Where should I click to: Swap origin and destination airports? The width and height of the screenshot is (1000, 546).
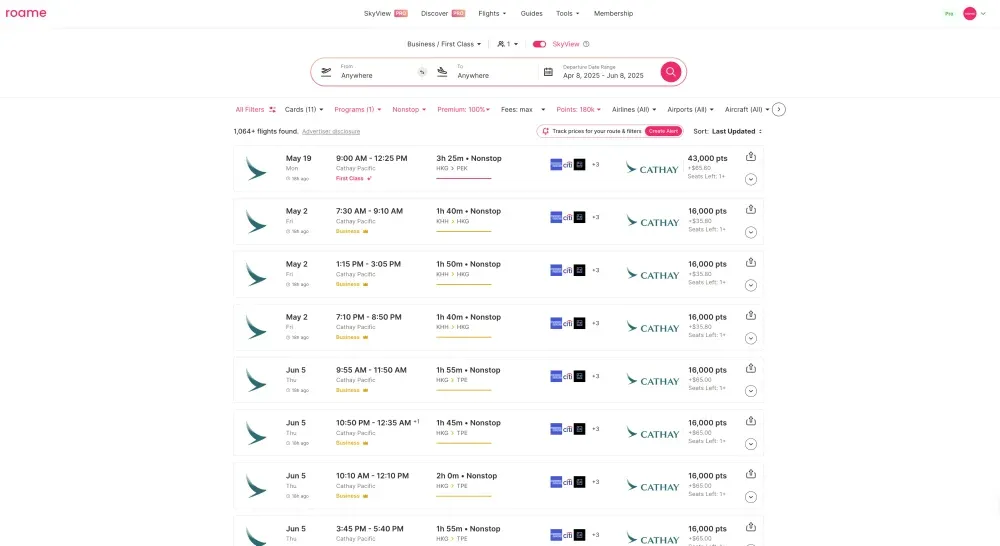click(422, 72)
